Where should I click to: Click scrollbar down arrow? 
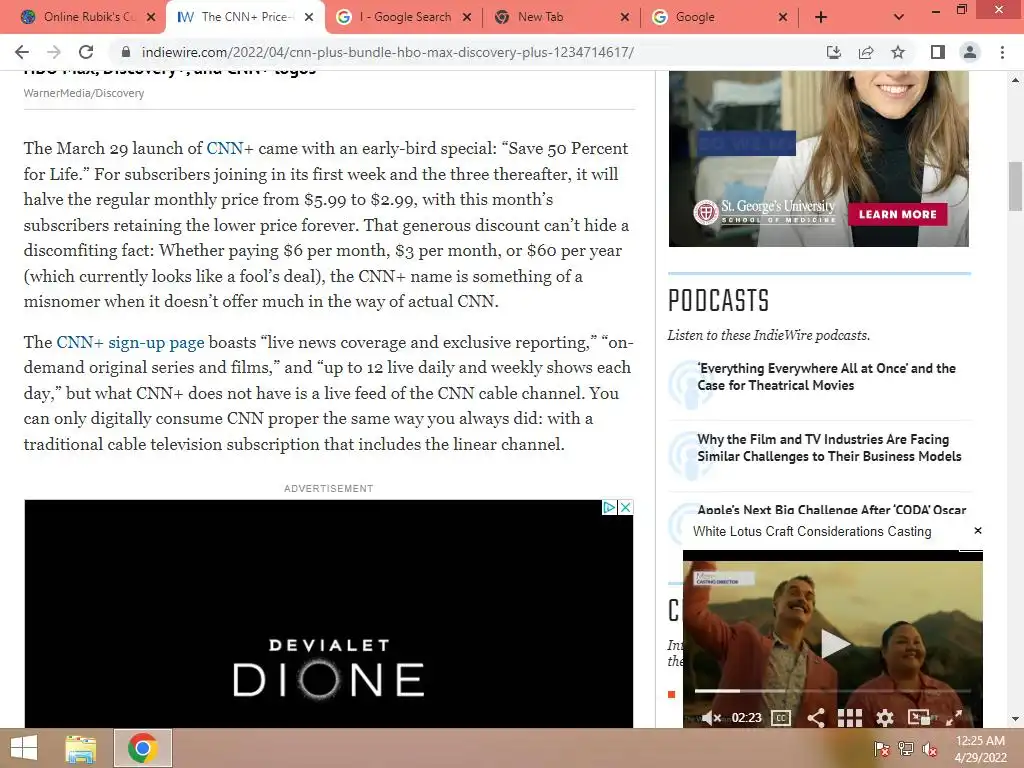(1015, 719)
